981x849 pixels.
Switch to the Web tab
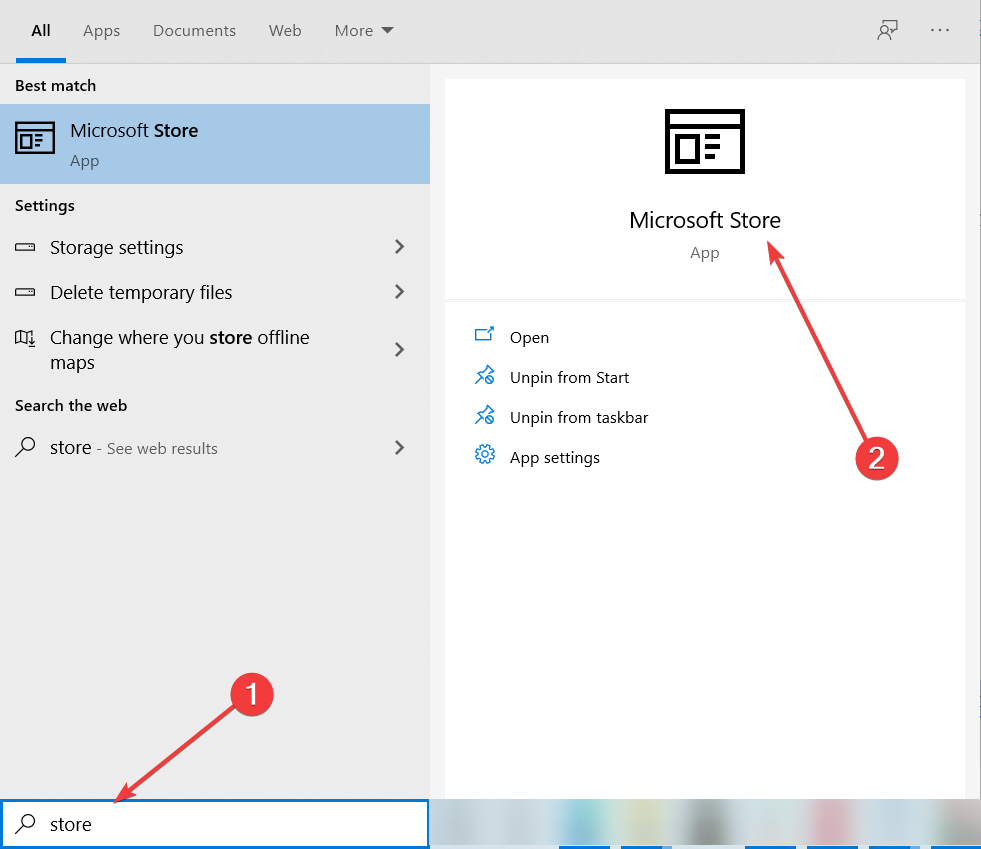(x=285, y=31)
